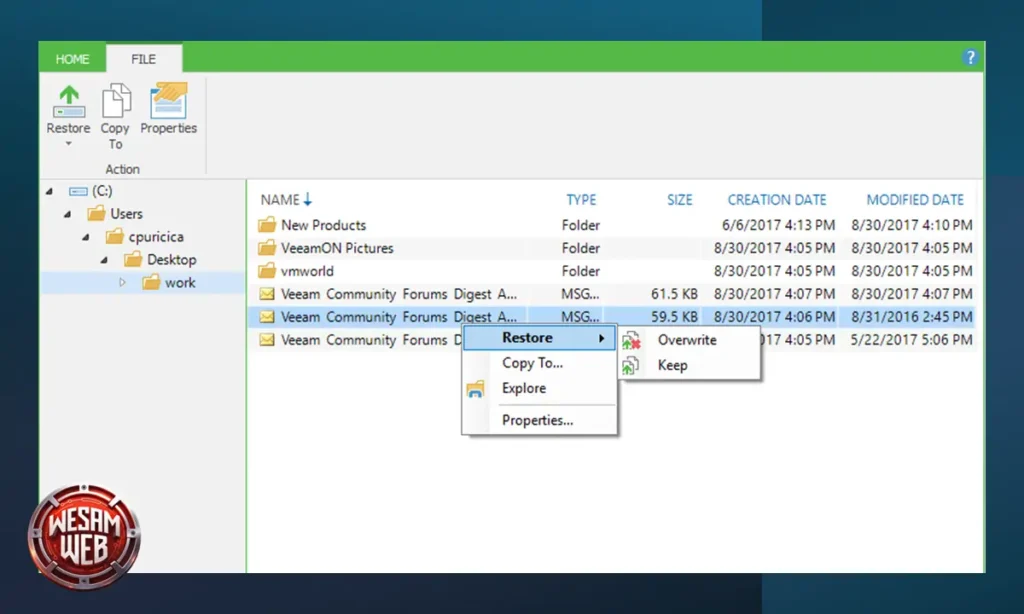Choose Copy To... from the context menu
This screenshot has height=614, width=1024.
click(x=531, y=363)
